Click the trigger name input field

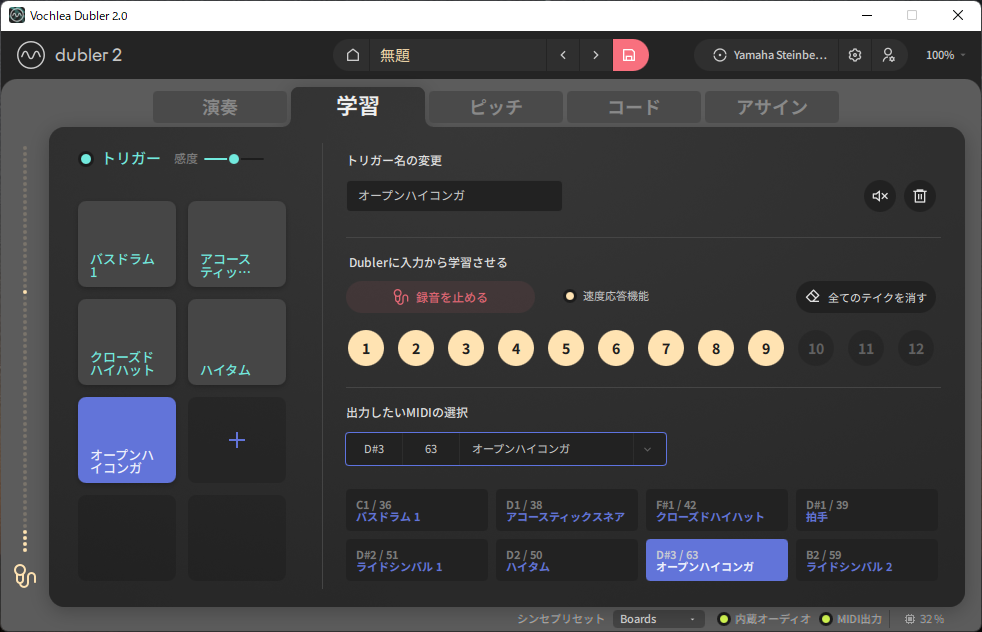tap(454, 196)
